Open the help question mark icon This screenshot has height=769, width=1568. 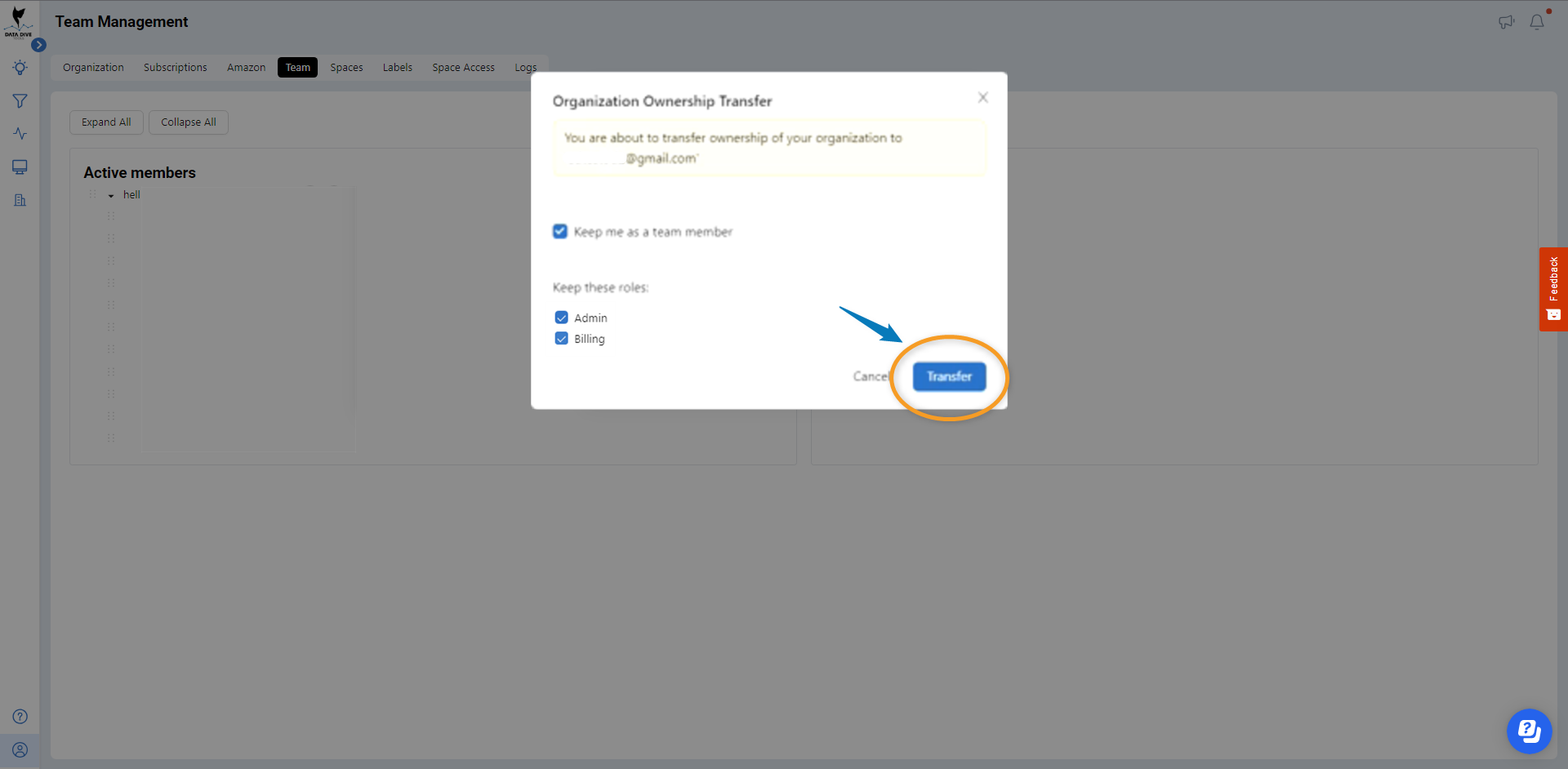click(x=20, y=717)
